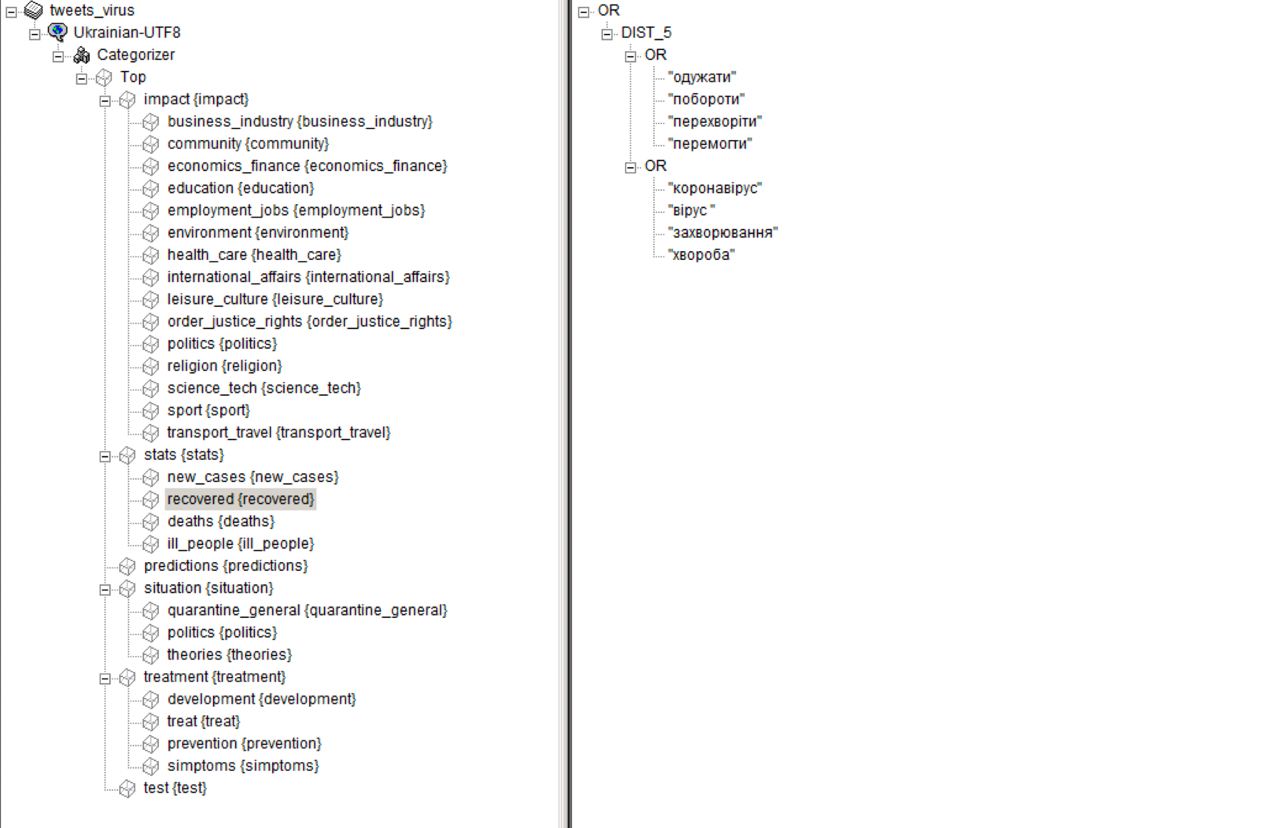
Task: Select the new_cases category
Action: [253, 477]
